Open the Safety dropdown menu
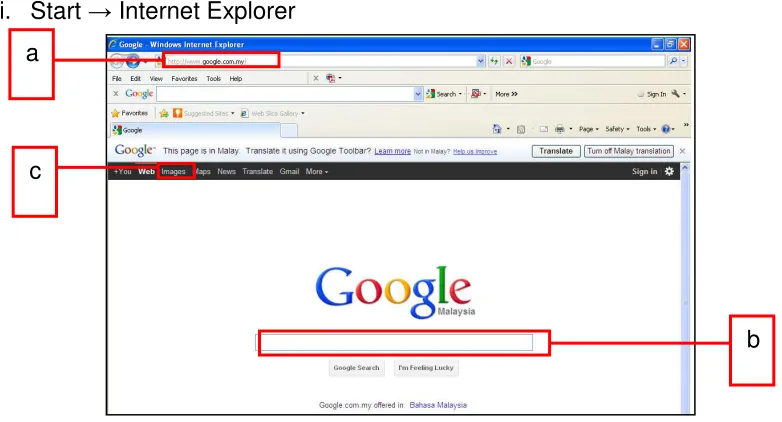782x422 pixels. tap(617, 129)
